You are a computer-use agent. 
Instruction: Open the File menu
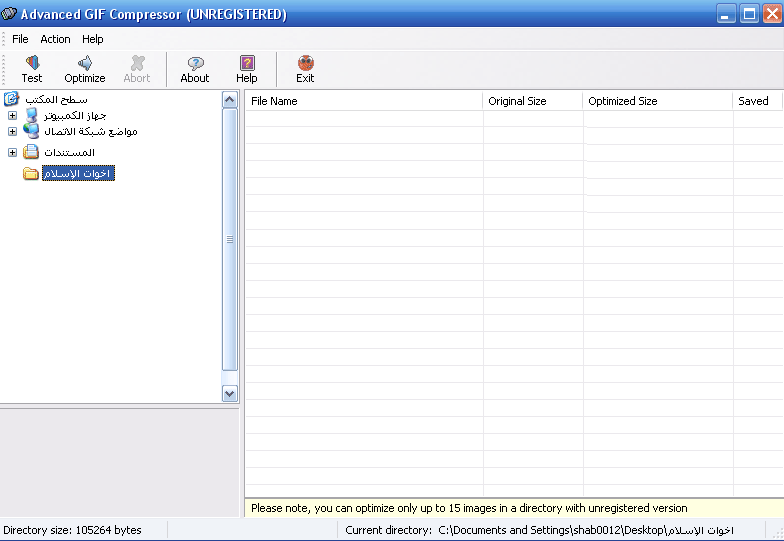(x=20, y=39)
